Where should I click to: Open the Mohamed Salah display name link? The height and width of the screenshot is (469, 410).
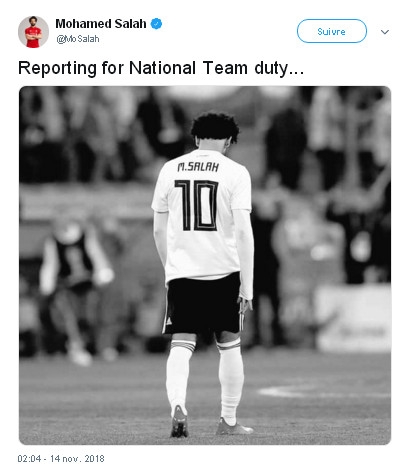[x=101, y=24]
